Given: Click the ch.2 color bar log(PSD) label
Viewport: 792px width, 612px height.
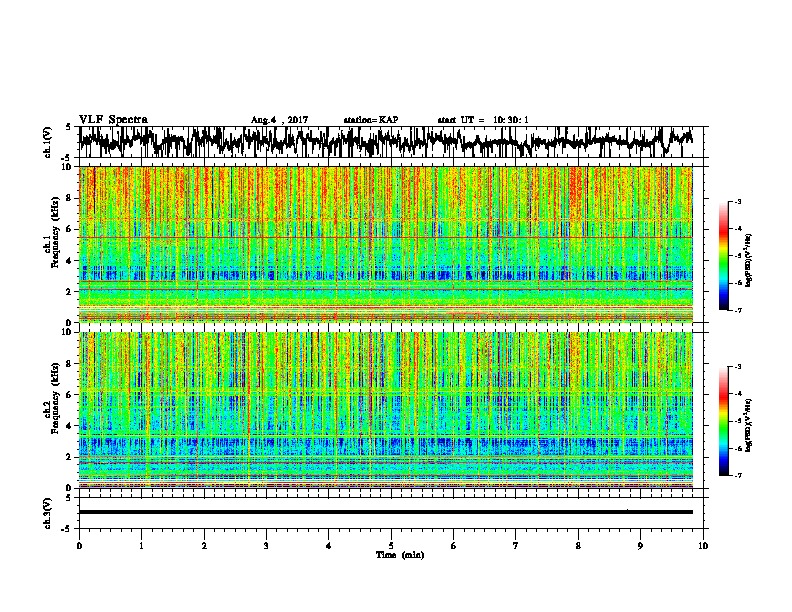Looking at the screenshot, I should click(749, 425).
